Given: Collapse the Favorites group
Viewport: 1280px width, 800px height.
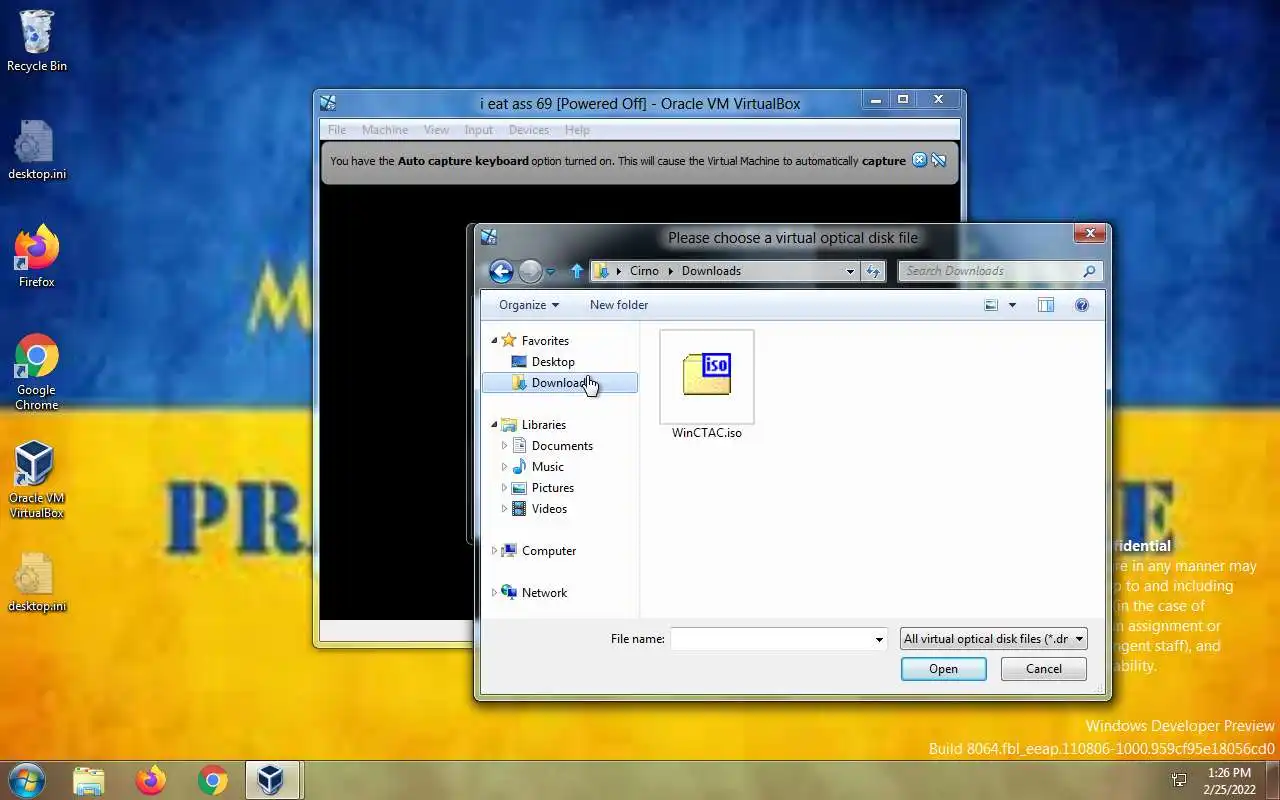Looking at the screenshot, I should 494,341.
